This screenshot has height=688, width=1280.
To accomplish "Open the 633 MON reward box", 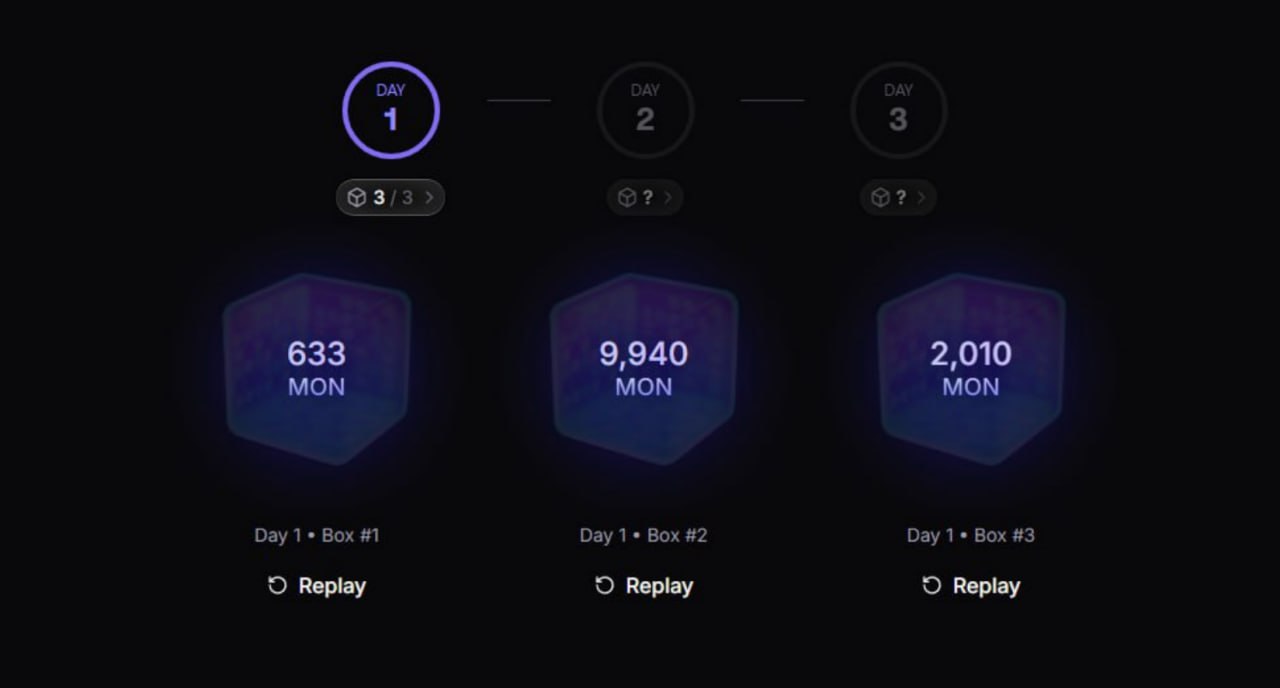I will tap(317, 368).
